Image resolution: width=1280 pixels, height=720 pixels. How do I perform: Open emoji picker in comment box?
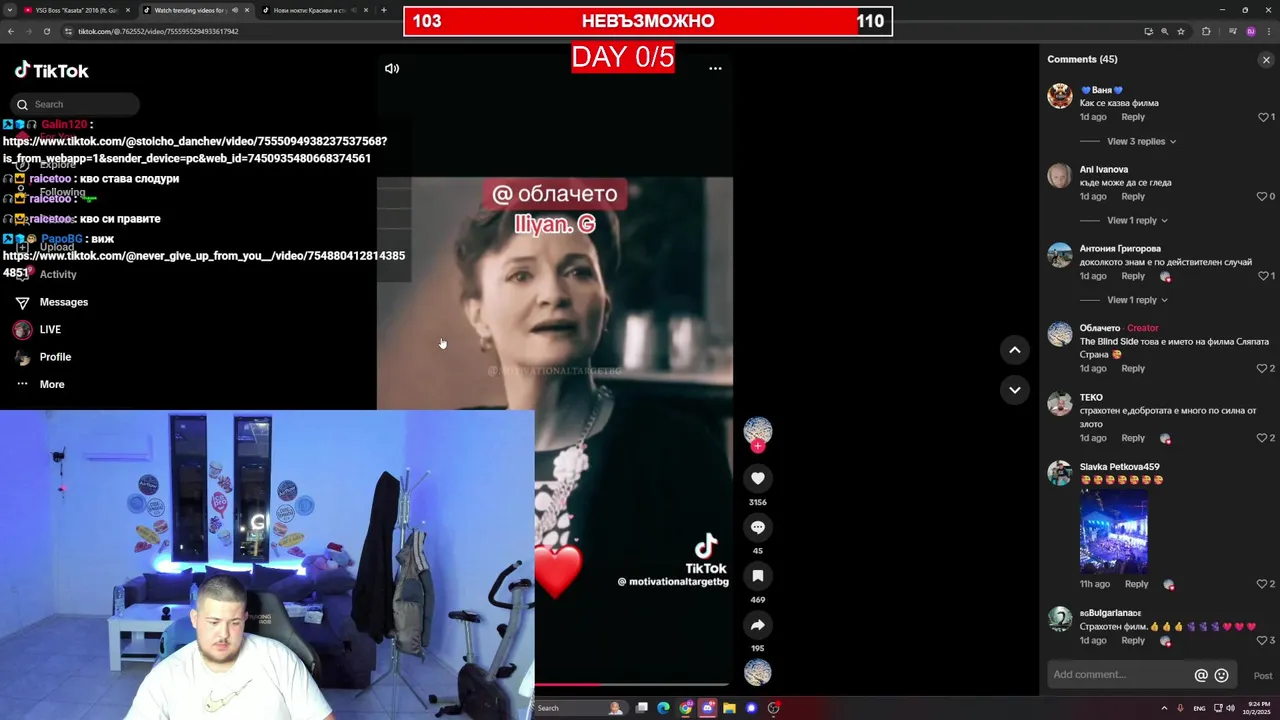[1221, 676]
